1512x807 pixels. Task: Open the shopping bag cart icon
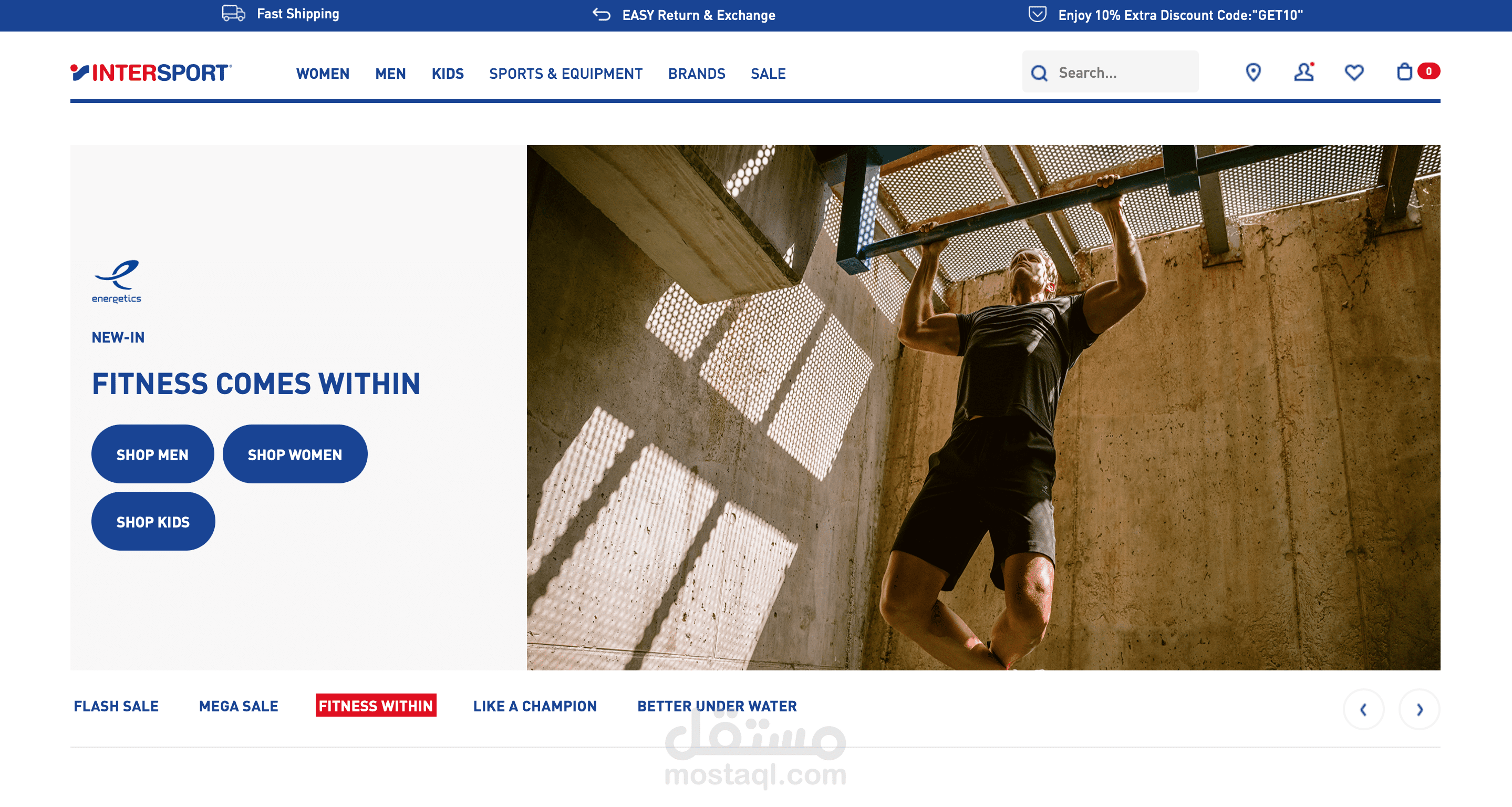click(1405, 71)
